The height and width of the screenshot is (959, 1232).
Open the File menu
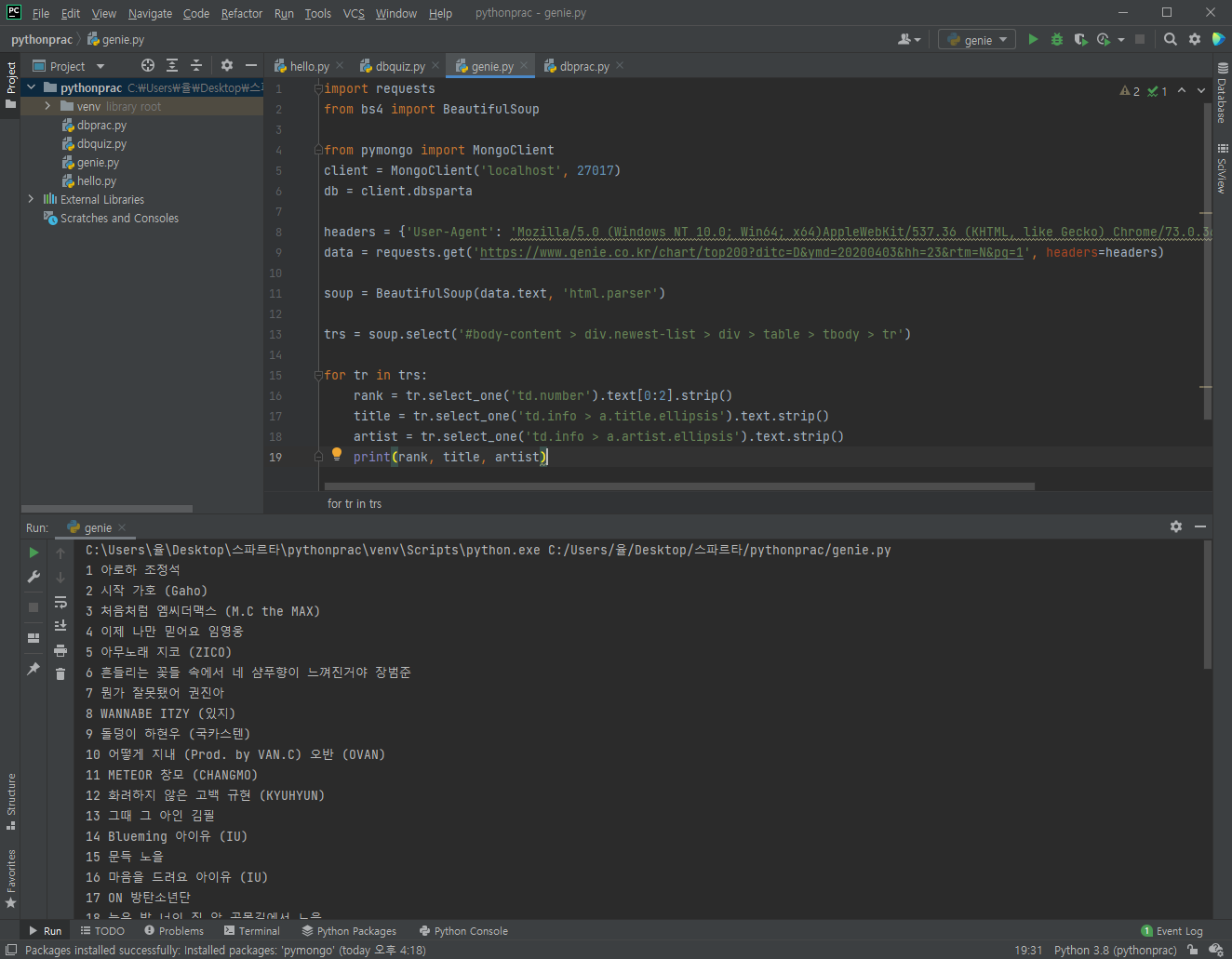[x=41, y=13]
